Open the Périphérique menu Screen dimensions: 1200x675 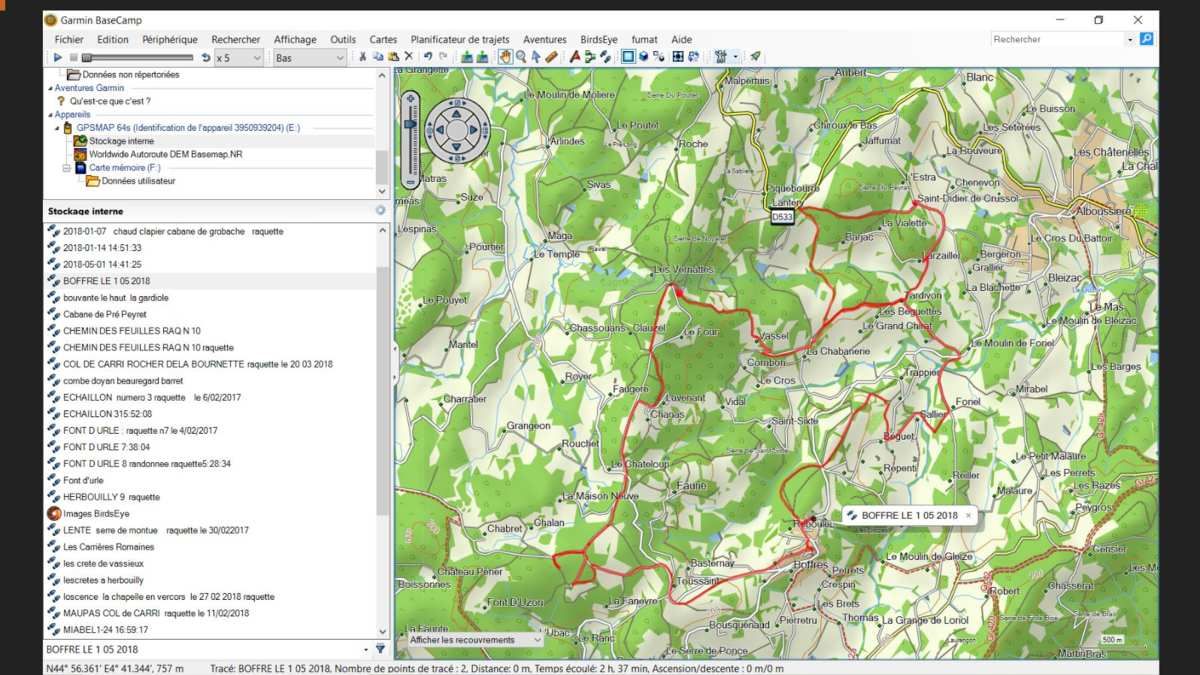(170, 39)
